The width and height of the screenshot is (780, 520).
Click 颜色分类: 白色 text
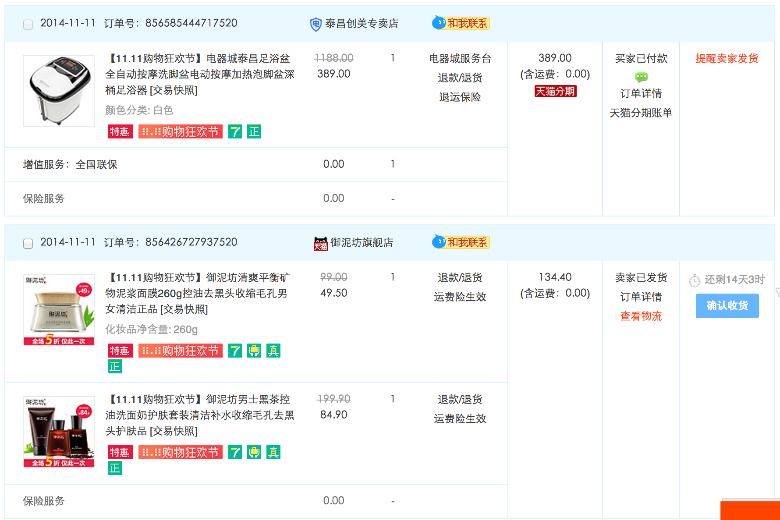coord(139,110)
